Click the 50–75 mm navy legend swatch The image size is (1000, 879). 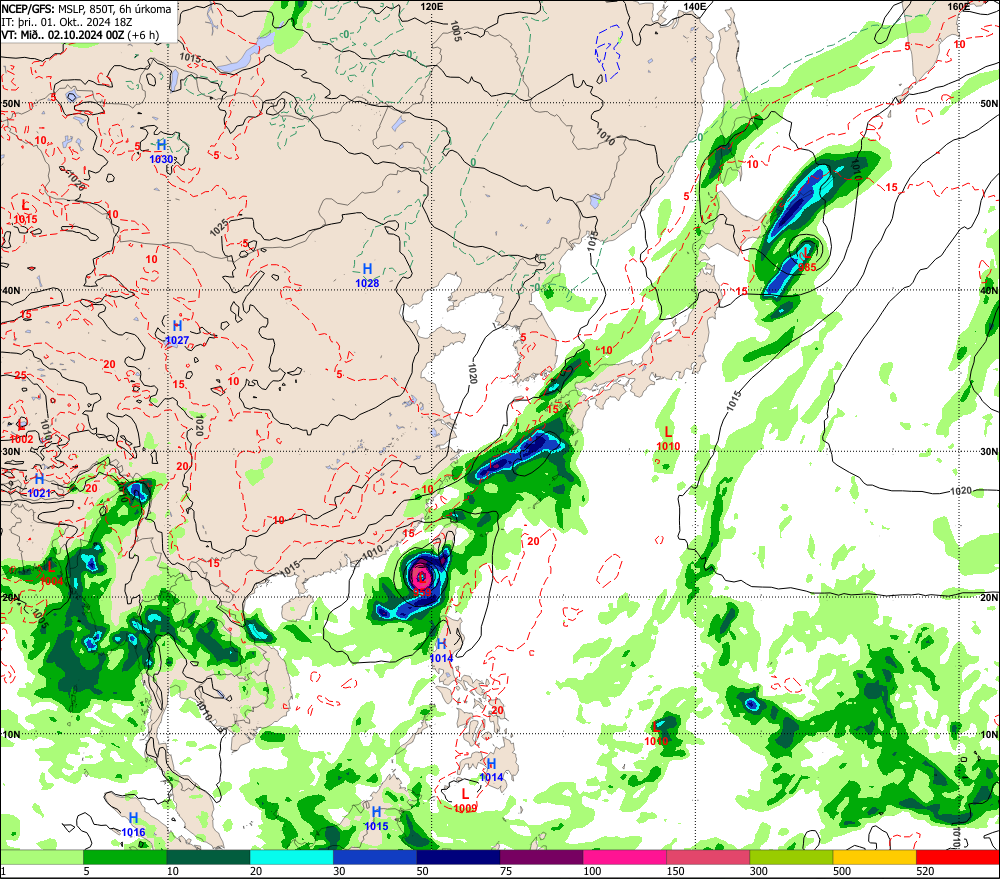[x=458, y=857]
